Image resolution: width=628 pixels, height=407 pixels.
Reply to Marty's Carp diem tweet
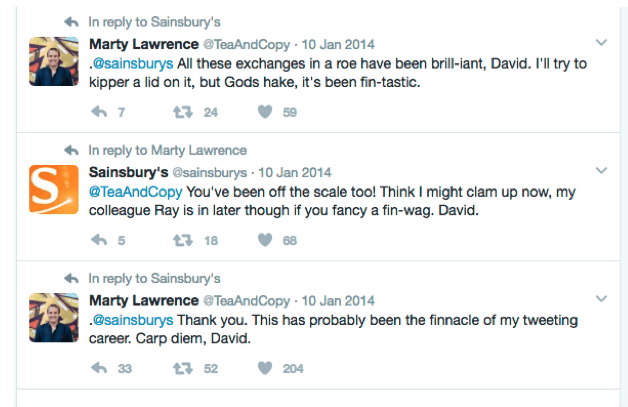tap(99, 368)
